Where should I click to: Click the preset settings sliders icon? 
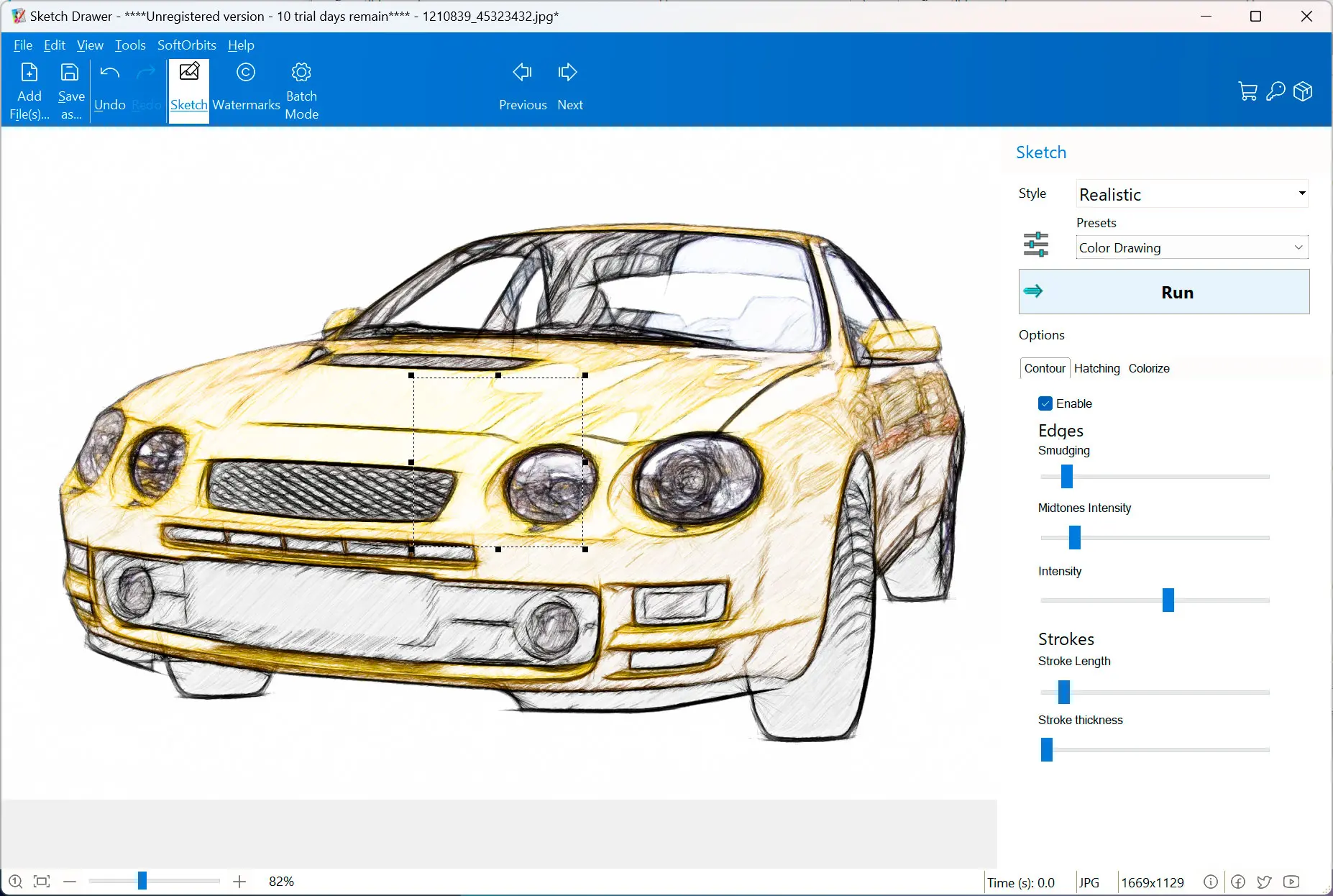coord(1035,244)
